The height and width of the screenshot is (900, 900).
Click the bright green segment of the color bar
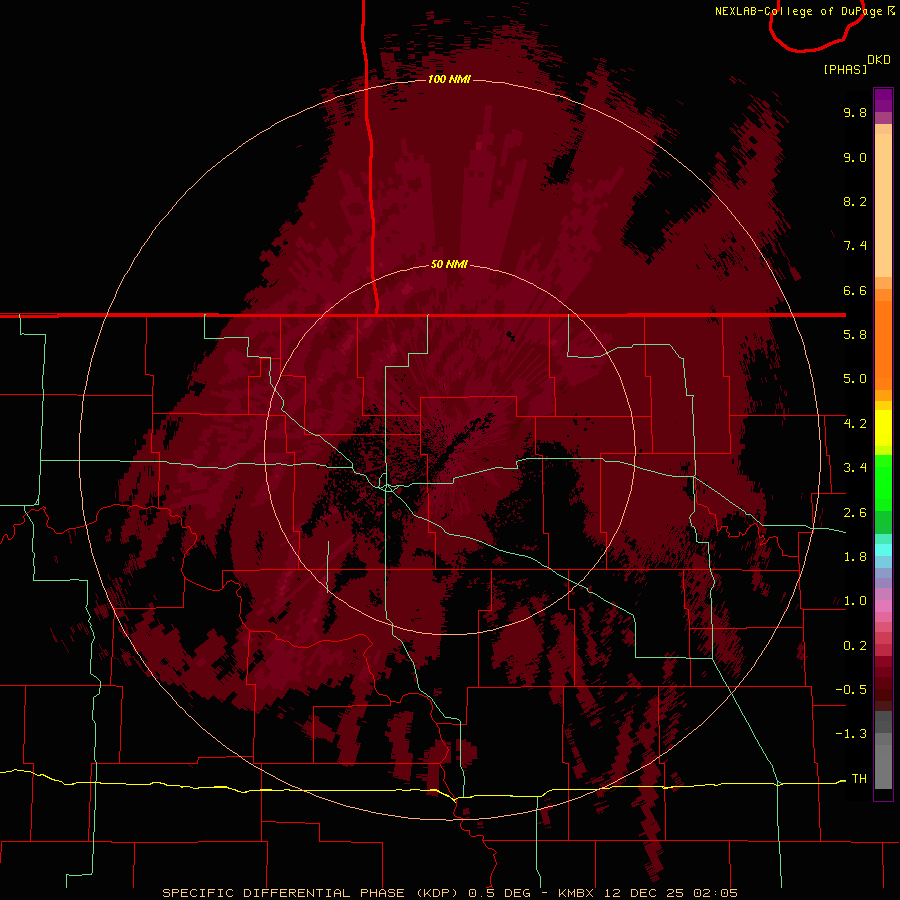click(x=883, y=482)
